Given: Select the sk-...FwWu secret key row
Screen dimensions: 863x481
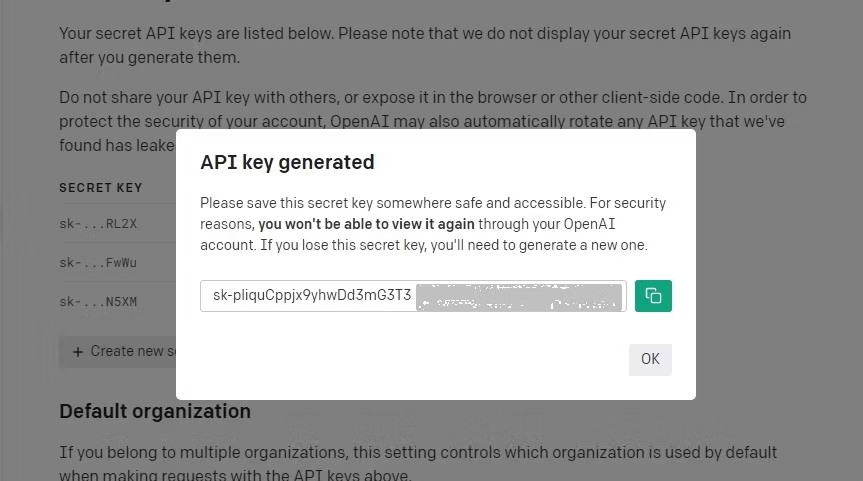Looking at the screenshot, I should [x=98, y=263].
